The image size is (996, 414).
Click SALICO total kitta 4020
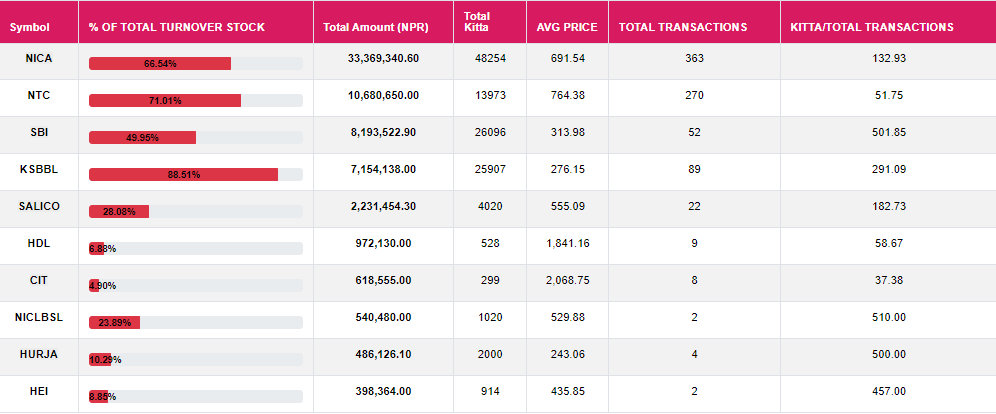tap(490, 206)
